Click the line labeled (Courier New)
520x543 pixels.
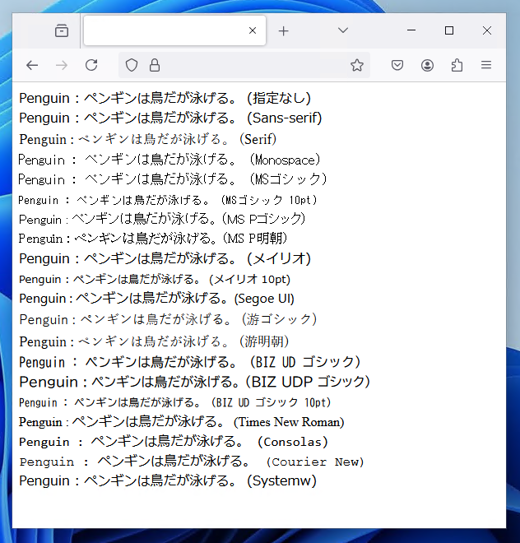coord(192,461)
